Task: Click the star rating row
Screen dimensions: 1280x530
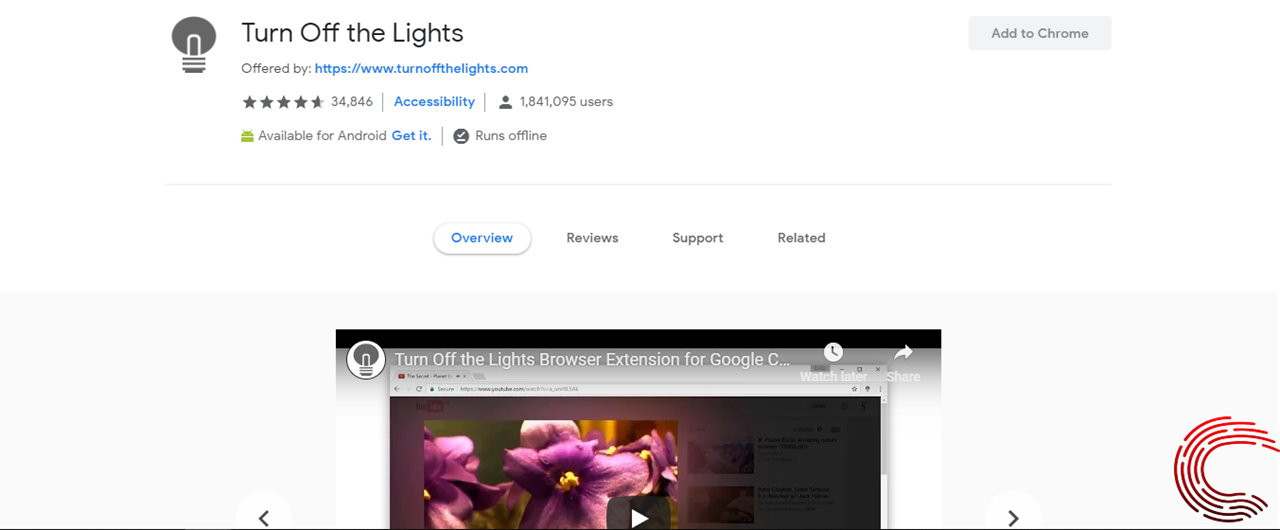Action: click(x=283, y=102)
